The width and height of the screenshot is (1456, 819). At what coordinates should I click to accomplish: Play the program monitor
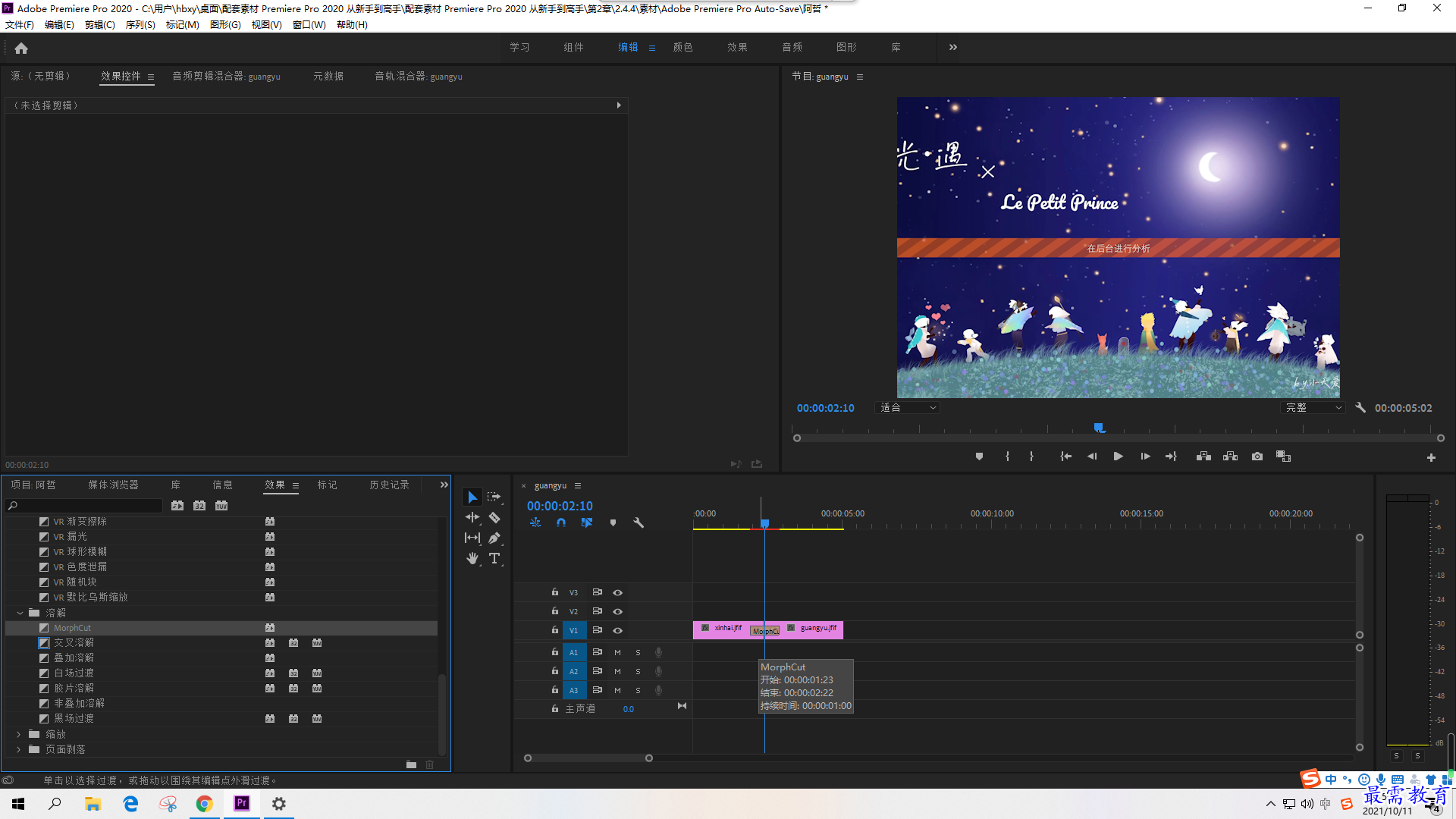[x=1118, y=457]
